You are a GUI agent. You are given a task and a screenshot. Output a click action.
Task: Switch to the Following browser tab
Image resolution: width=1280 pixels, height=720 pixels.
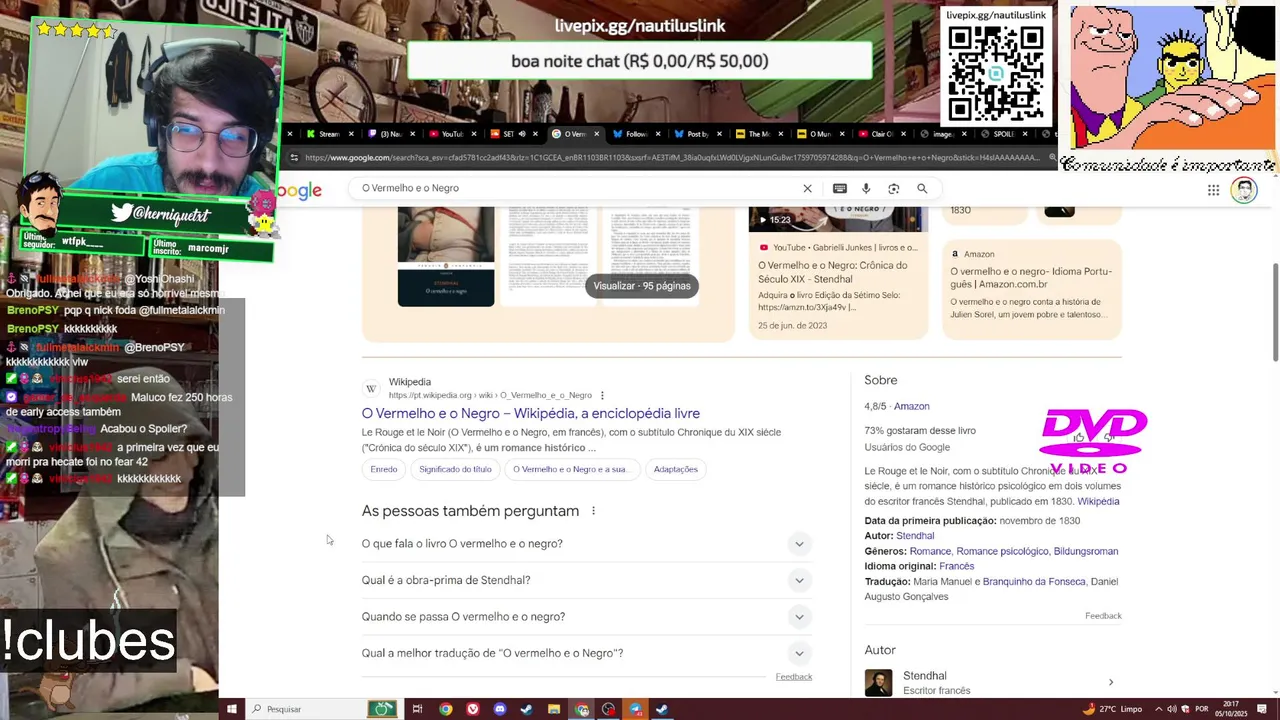[630, 134]
